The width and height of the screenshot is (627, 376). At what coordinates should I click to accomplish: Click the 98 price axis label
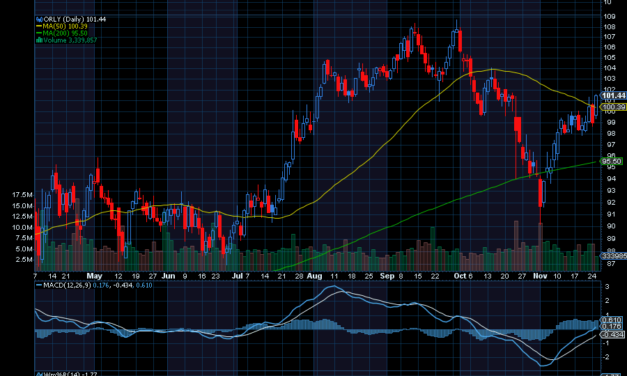(x=611, y=134)
